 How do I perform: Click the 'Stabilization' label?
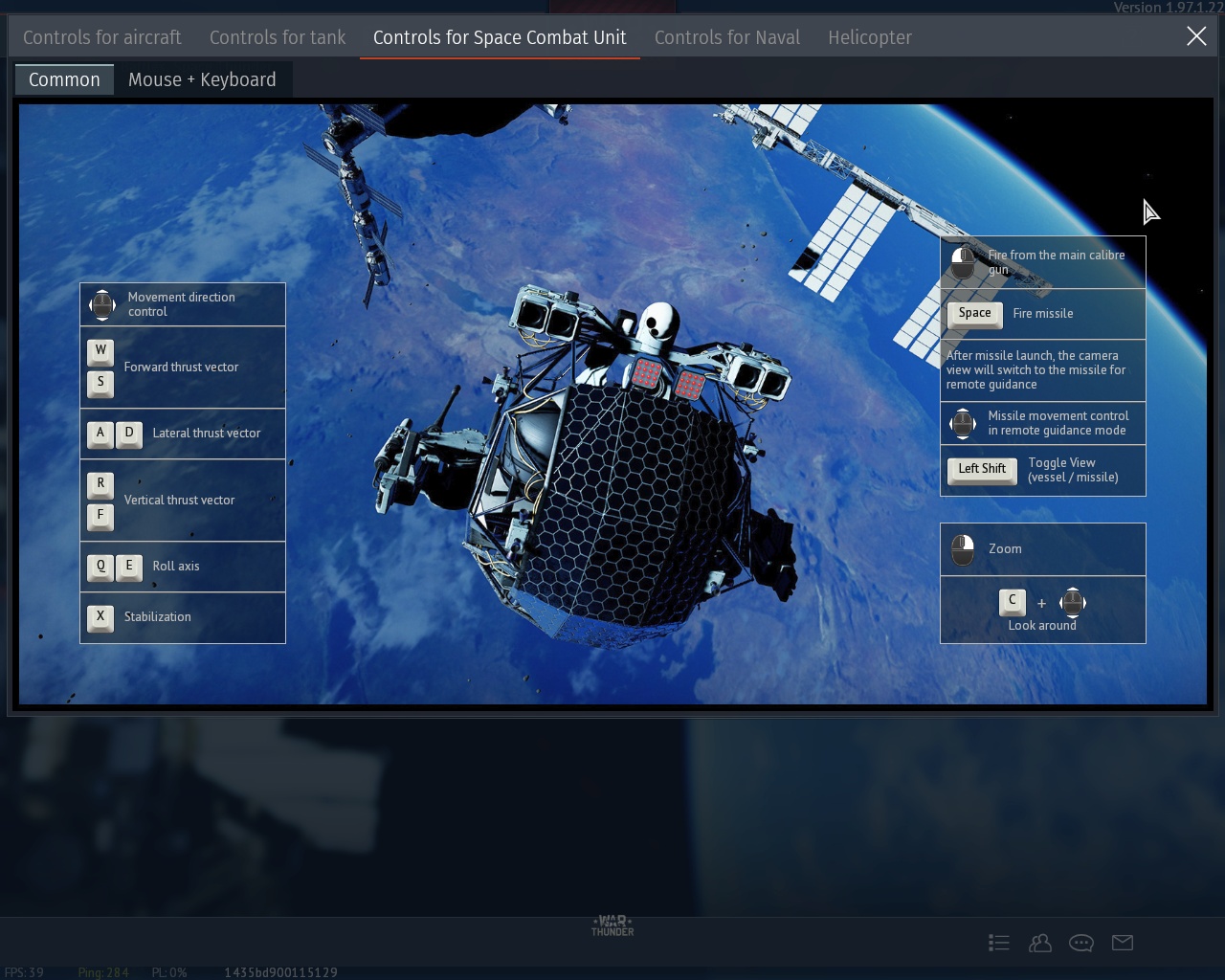click(x=157, y=617)
